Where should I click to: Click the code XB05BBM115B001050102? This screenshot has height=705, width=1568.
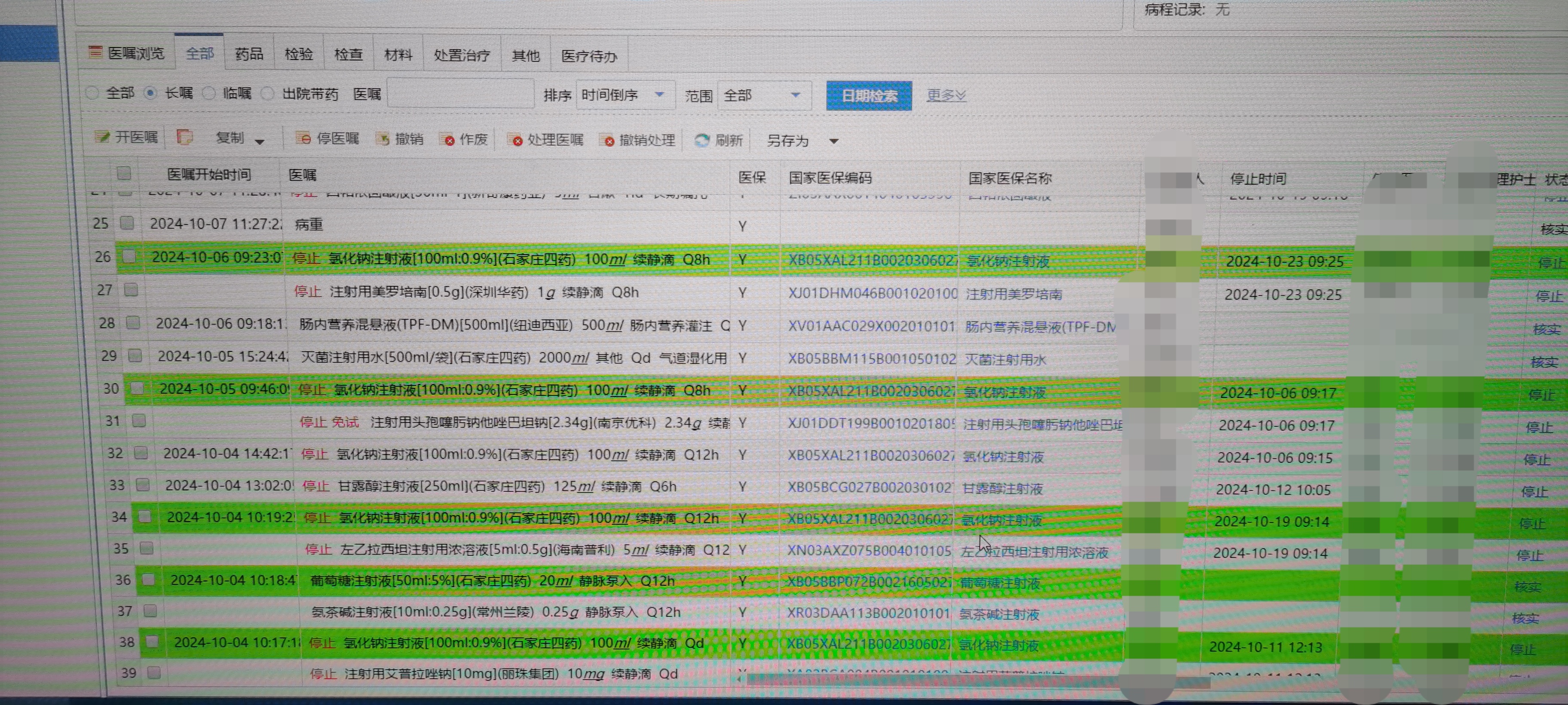click(x=872, y=359)
